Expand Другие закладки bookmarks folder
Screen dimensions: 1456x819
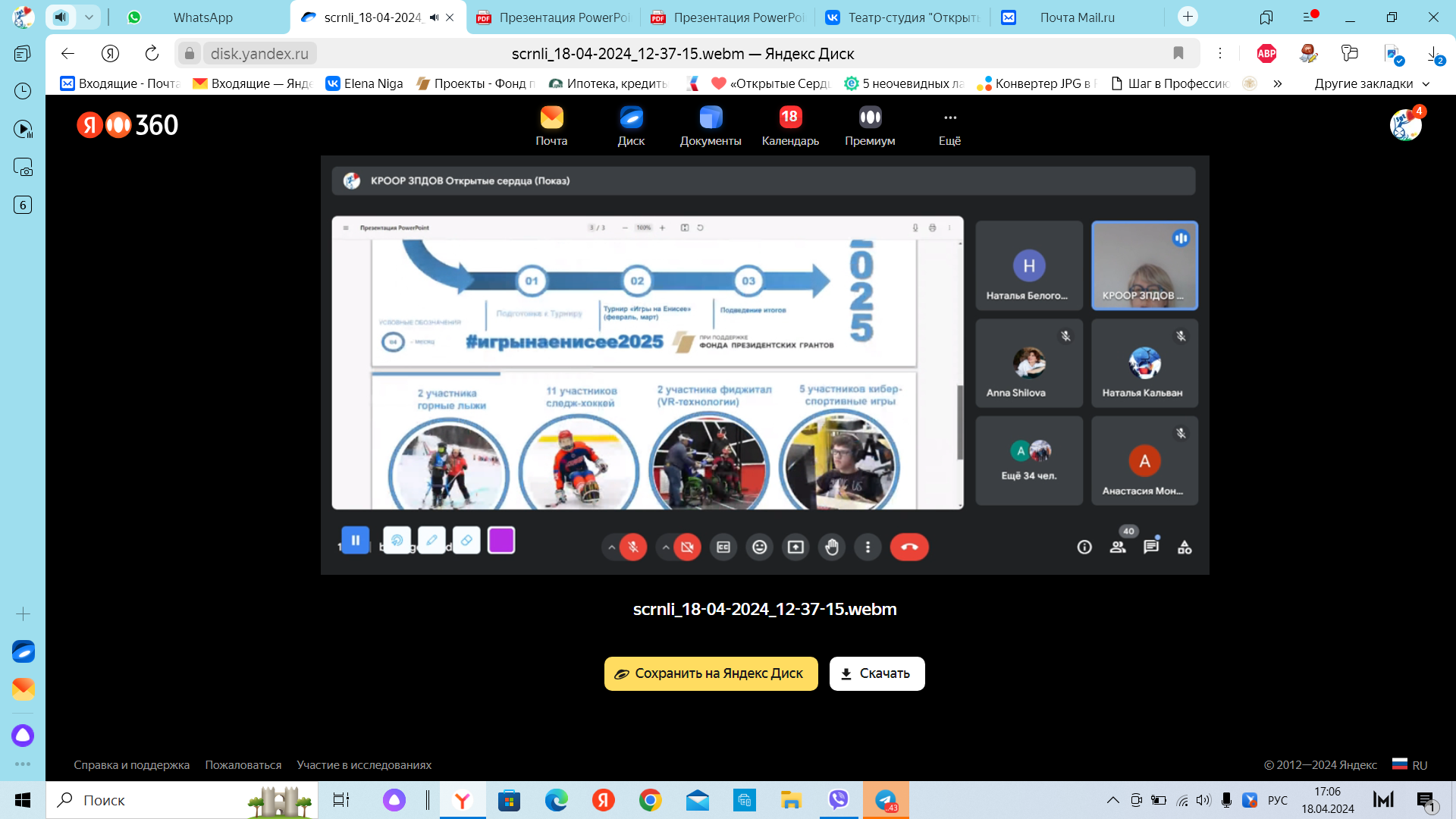coord(1371,83)
